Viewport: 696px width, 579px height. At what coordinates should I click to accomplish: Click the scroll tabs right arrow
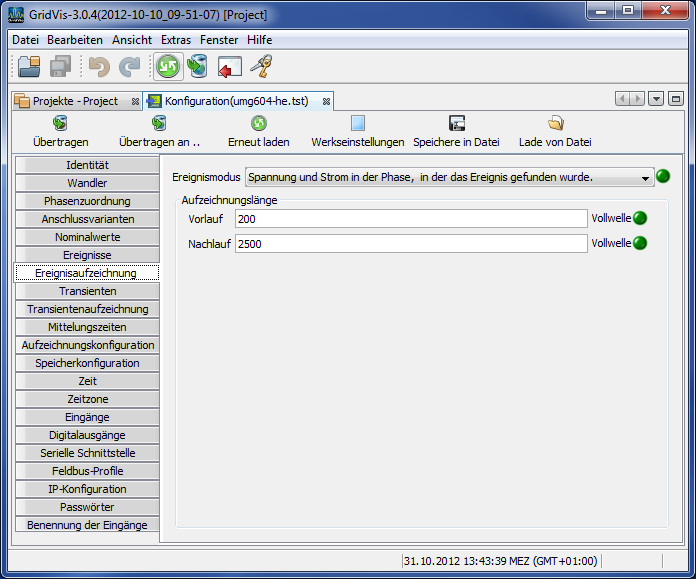click(637, 99)
